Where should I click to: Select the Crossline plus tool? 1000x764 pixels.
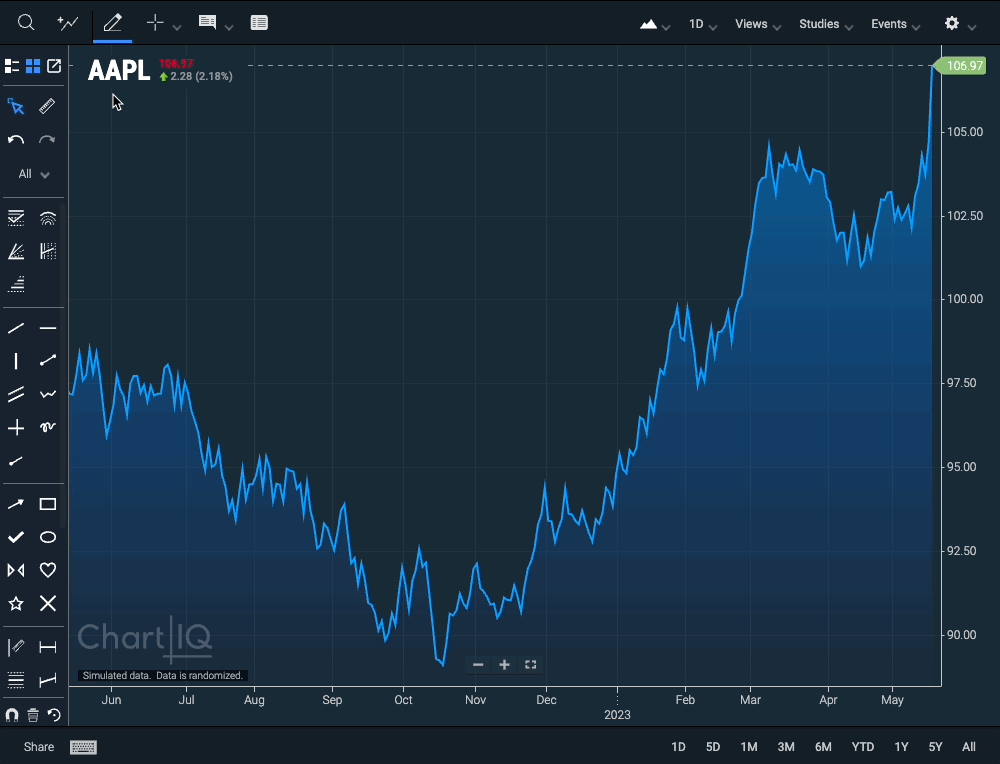16,427
